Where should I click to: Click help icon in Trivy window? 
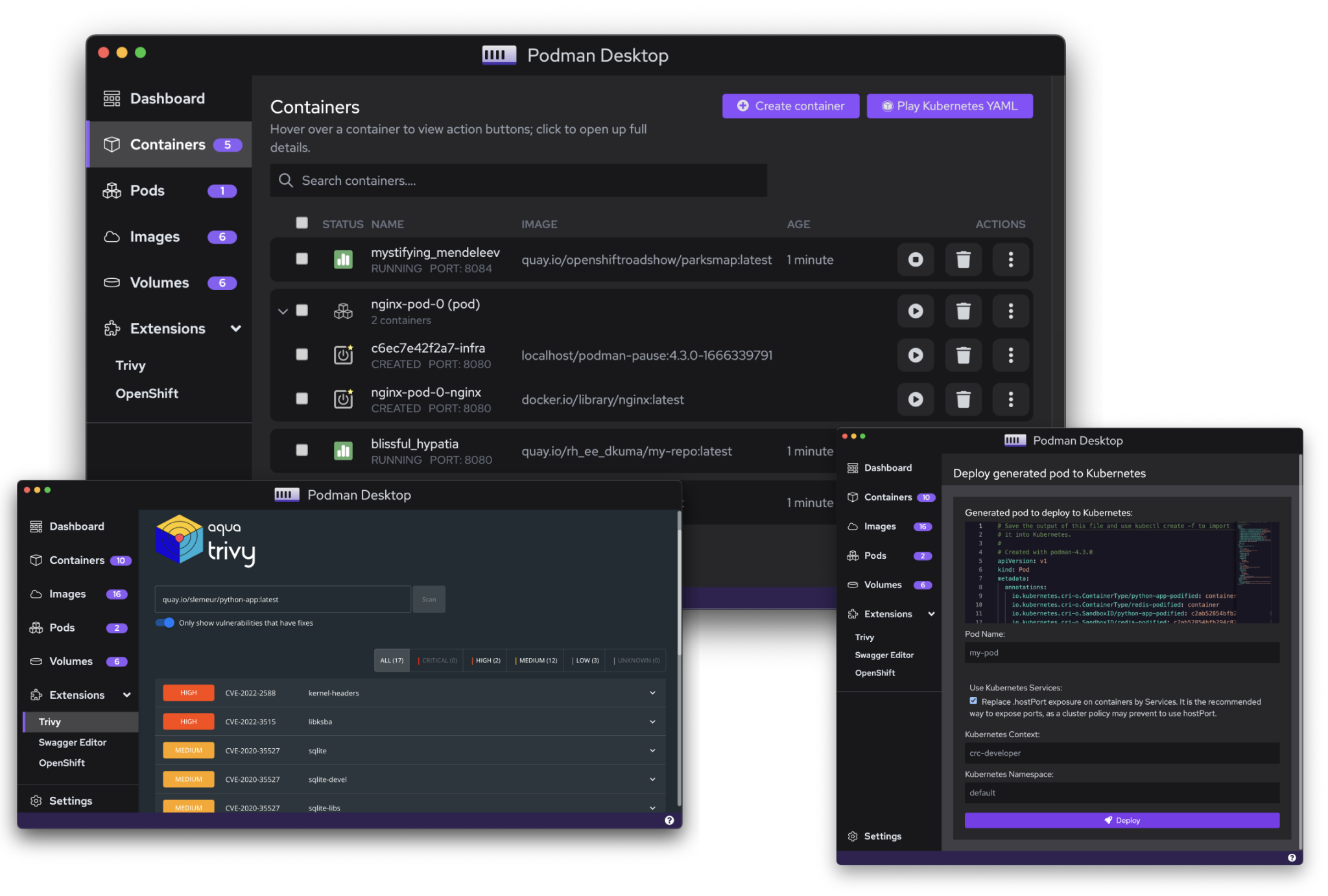click(669, 820)
